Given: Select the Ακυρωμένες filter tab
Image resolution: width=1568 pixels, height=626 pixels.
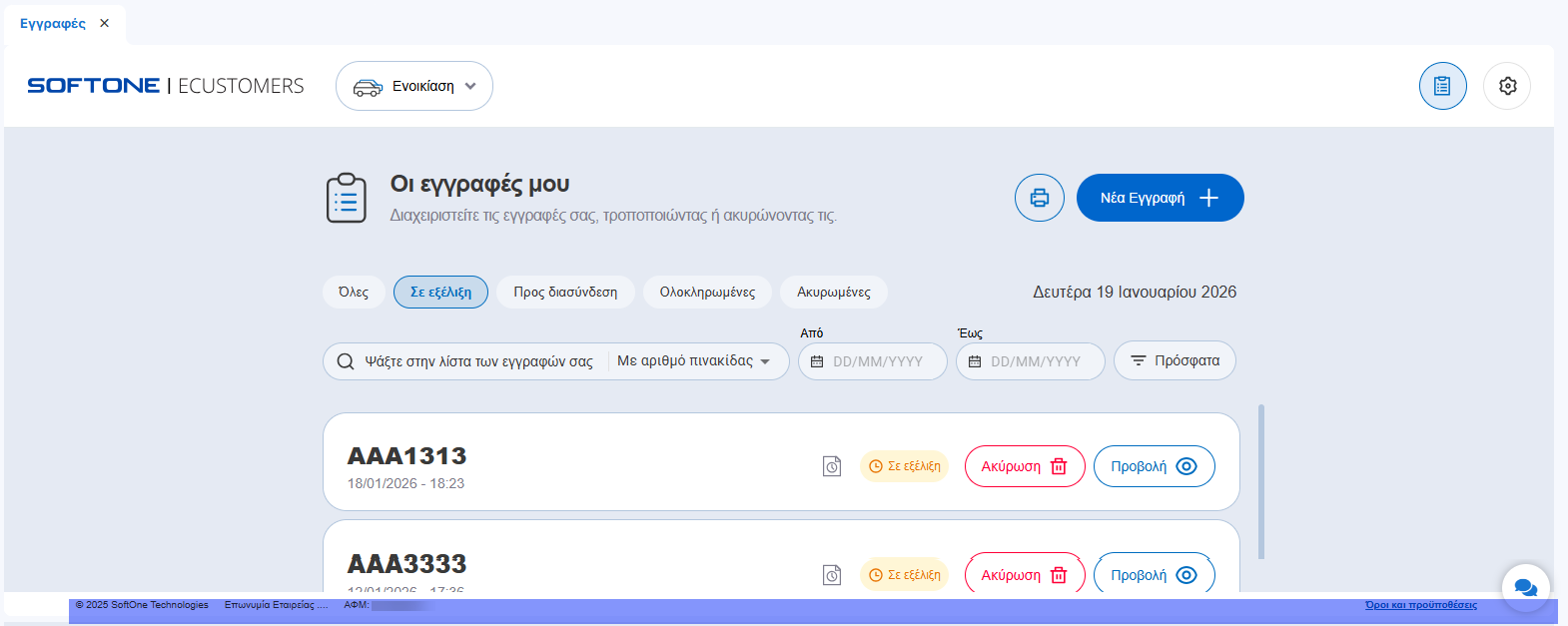Looking at the screenshot, I should point(834,293).
